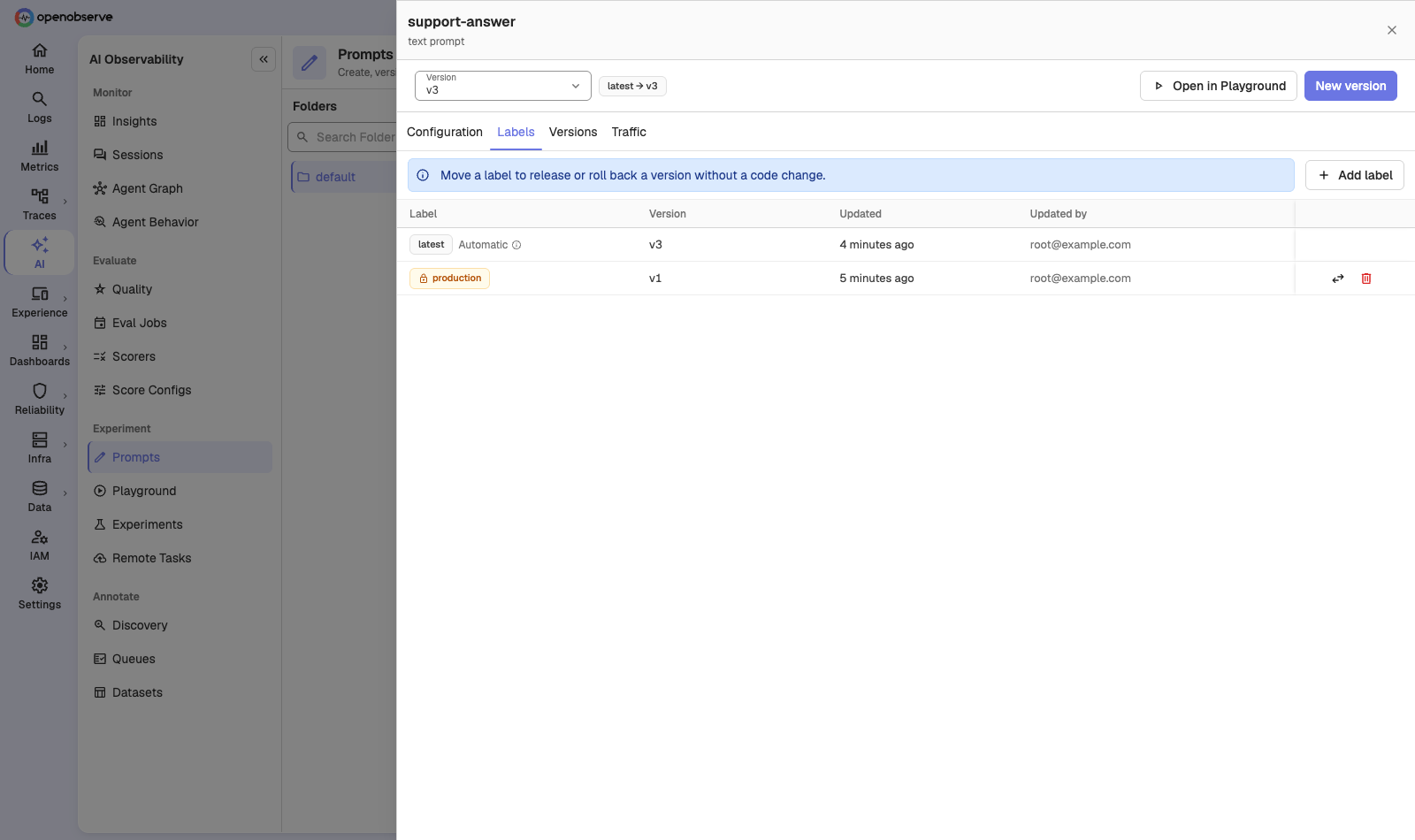Click the info icon next to Automatic
The height and width of the screenshot is (840, 1415).
coord(516,245)
